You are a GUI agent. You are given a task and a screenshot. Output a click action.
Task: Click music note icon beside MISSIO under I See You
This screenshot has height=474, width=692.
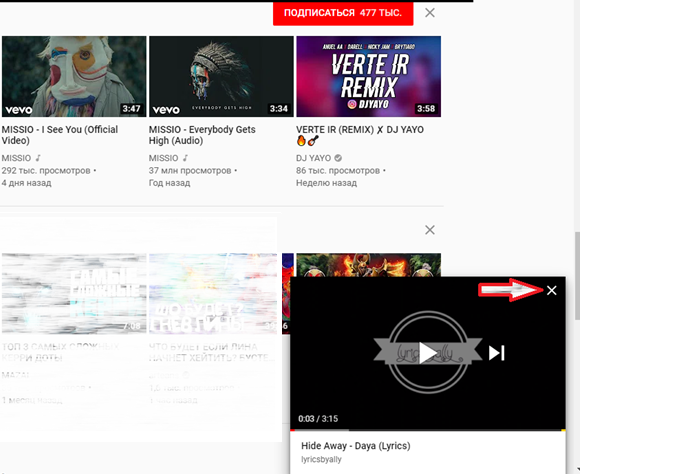[38, 158]
